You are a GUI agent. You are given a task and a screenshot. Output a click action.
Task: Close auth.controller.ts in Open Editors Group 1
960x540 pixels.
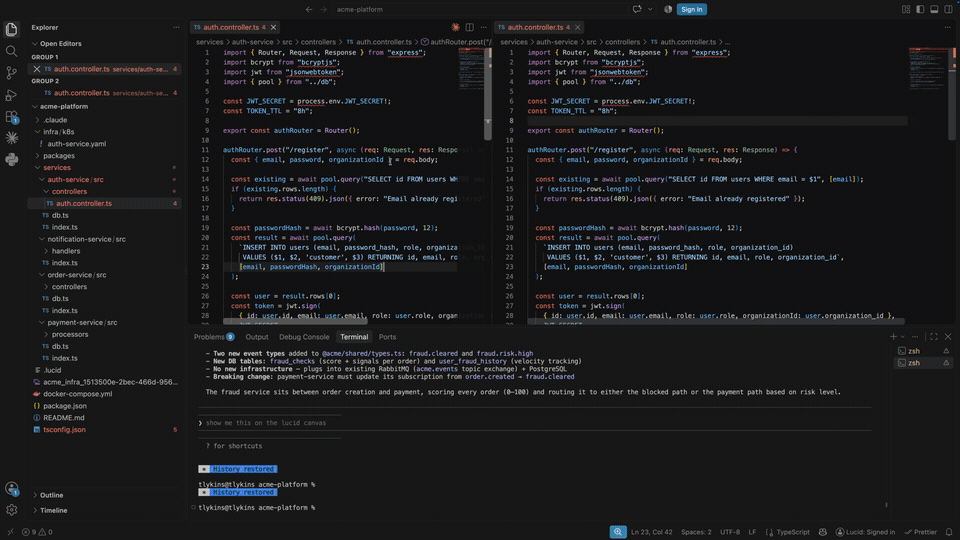37,69
